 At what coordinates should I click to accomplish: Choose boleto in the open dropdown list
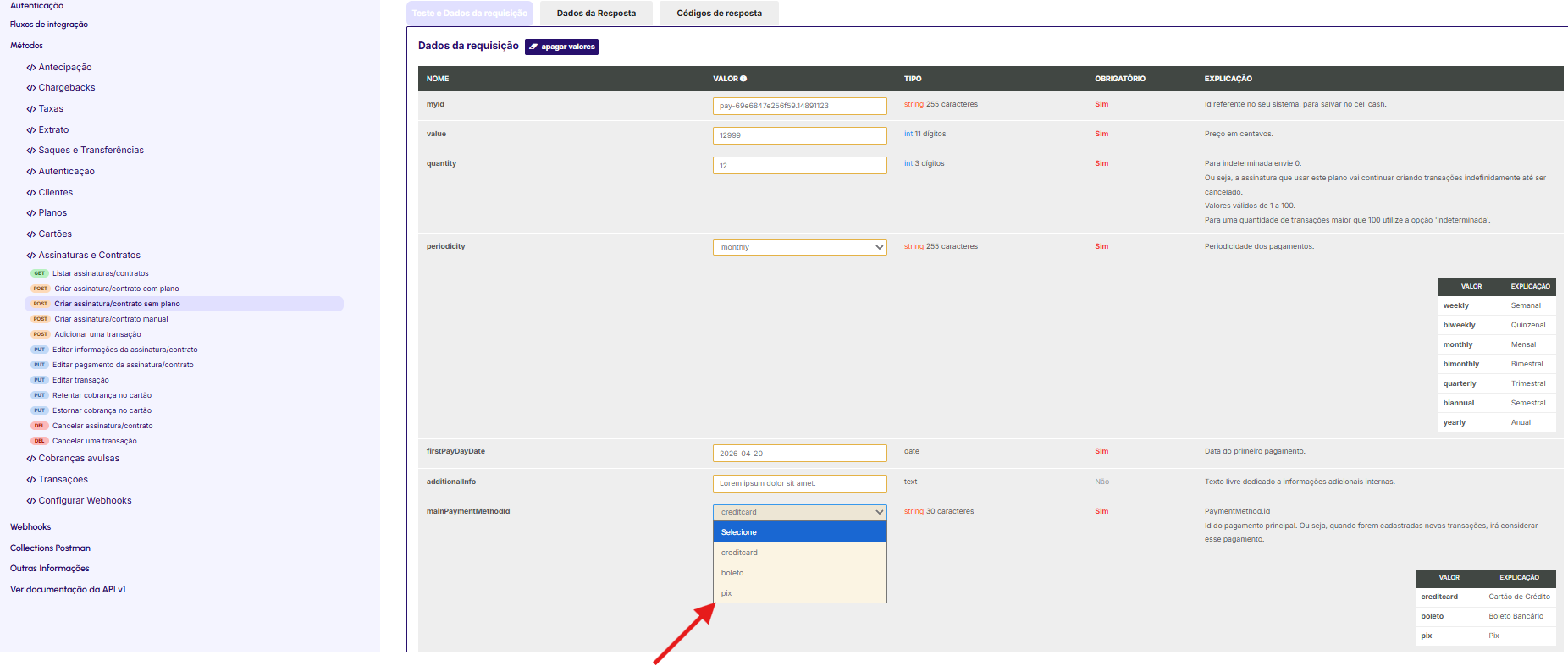pos(732,573)
